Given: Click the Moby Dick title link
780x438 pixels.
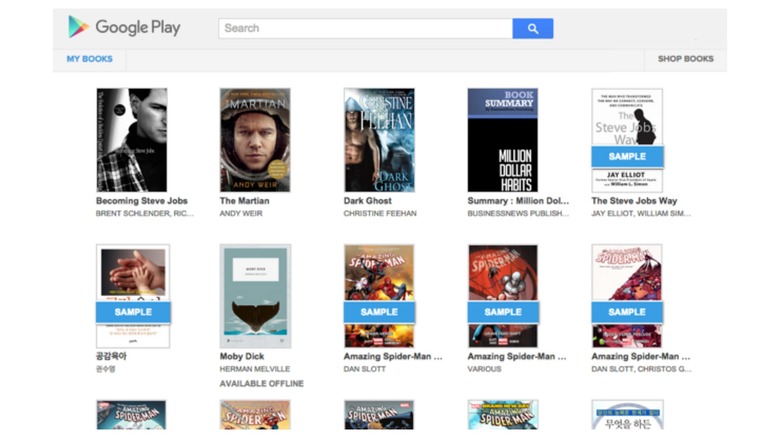Looking at the screenshot, I should pos(243,356).
